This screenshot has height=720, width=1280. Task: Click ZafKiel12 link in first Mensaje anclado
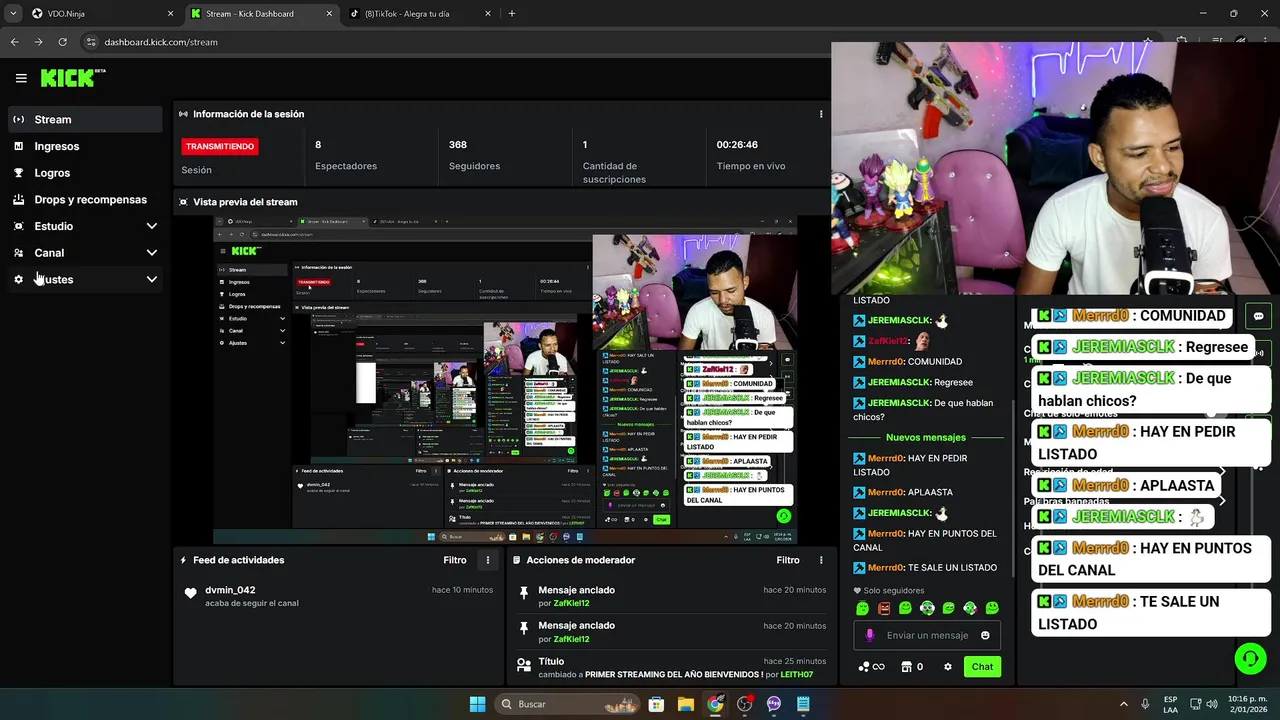(x=571, y=603)
